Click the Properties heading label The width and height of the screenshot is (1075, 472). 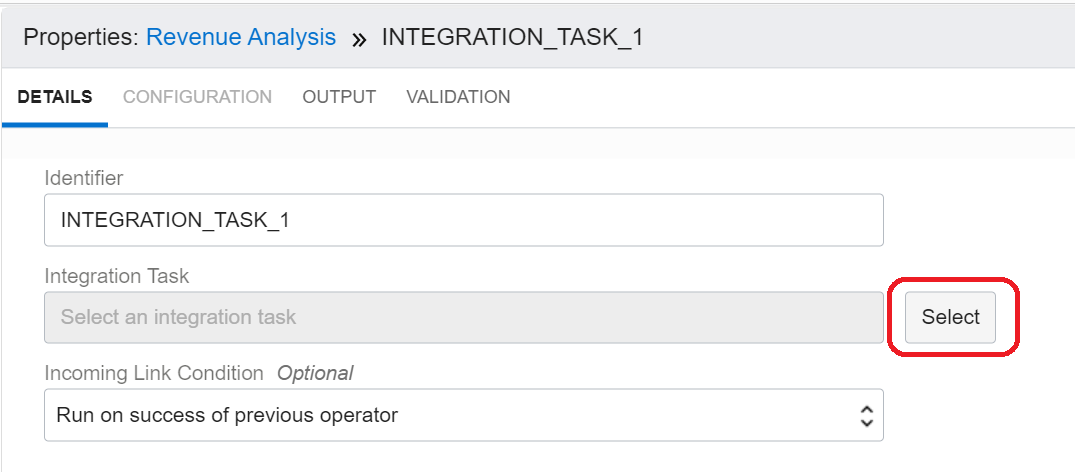[x=81, y=38]
